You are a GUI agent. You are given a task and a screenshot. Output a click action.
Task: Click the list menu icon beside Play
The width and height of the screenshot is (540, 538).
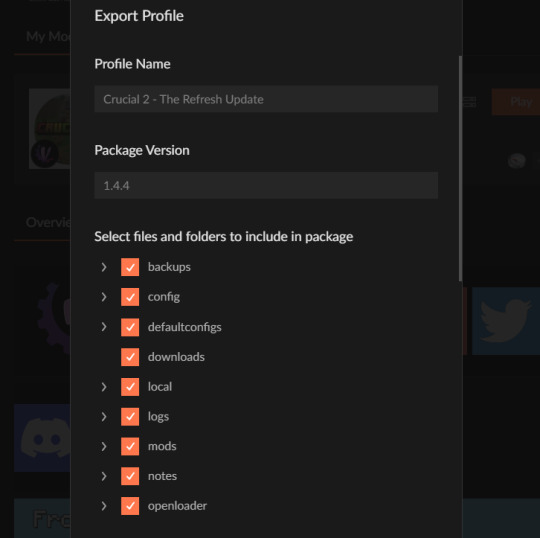pyautogui.click(x=469, y=102)
